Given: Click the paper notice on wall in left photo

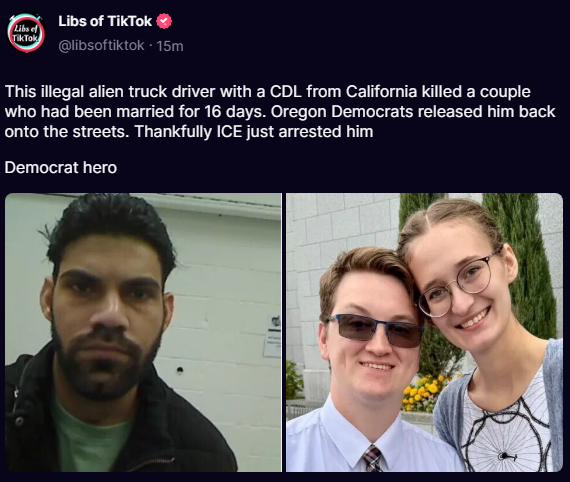Looking at the screenshot, I should 273,336.
